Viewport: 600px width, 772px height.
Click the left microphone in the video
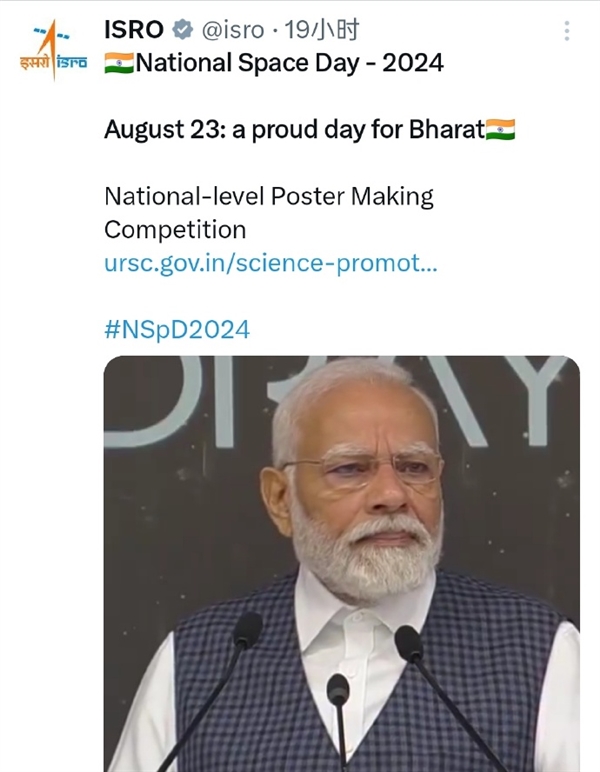point(246,632)
